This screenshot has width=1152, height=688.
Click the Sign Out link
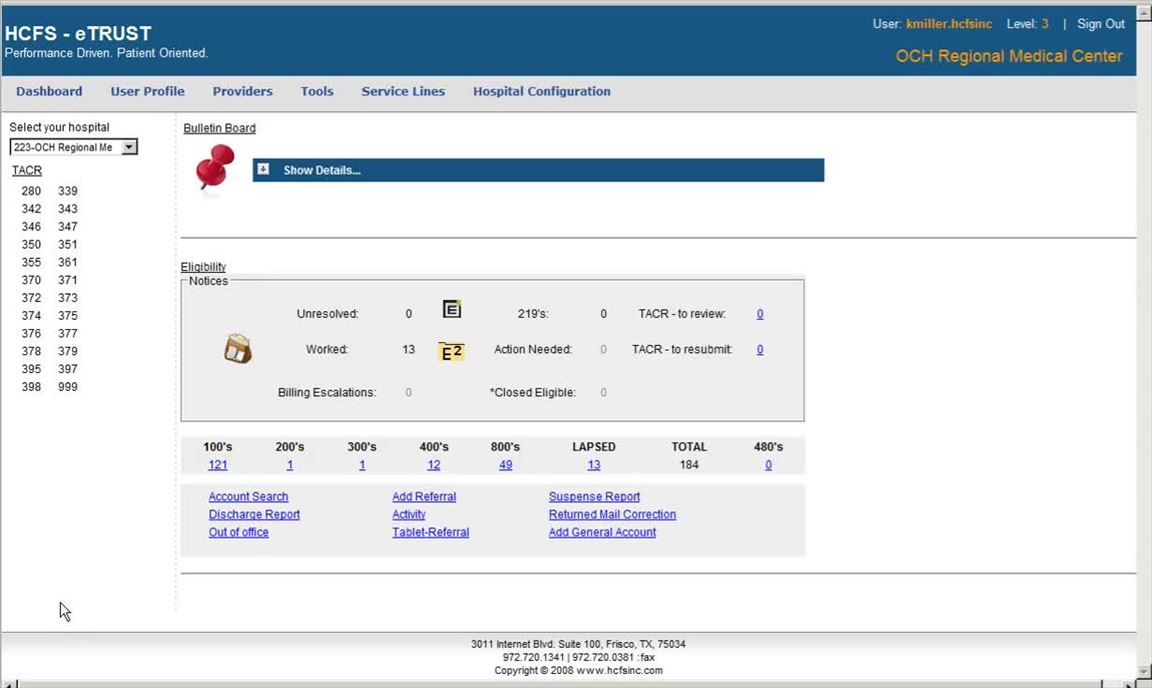1100,24
